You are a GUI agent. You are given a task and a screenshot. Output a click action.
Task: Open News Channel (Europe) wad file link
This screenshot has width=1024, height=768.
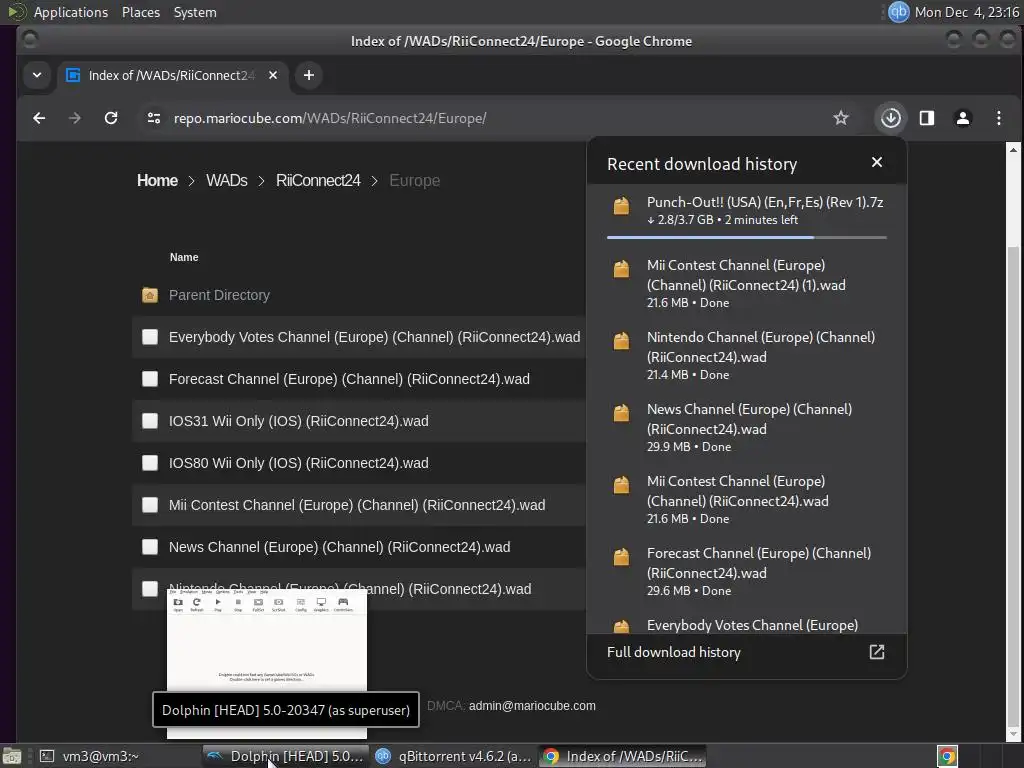click(340, 547)
